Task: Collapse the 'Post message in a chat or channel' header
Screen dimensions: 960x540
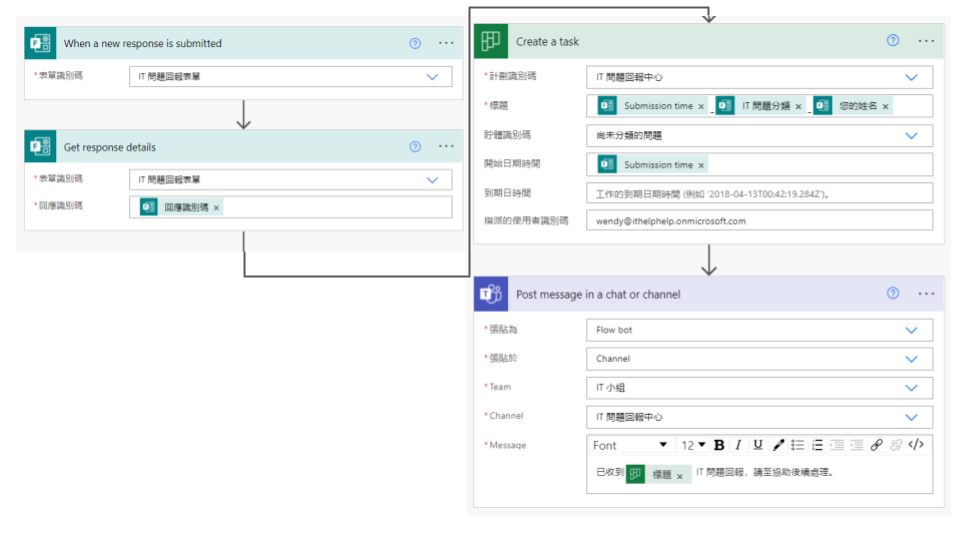Action: coord(709,294)
